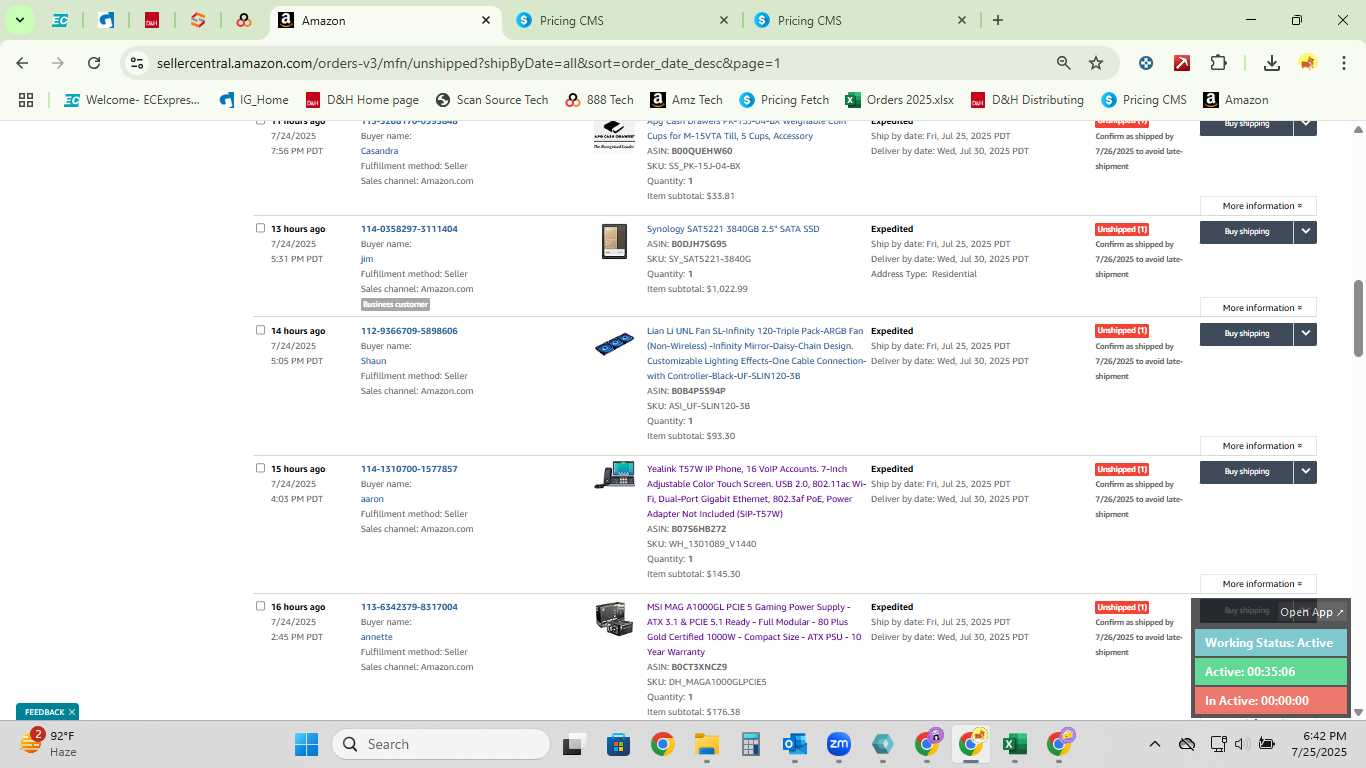Open Excel from the taskbar
This screenshot has width=1366, height=768.
click(1014, 744)
